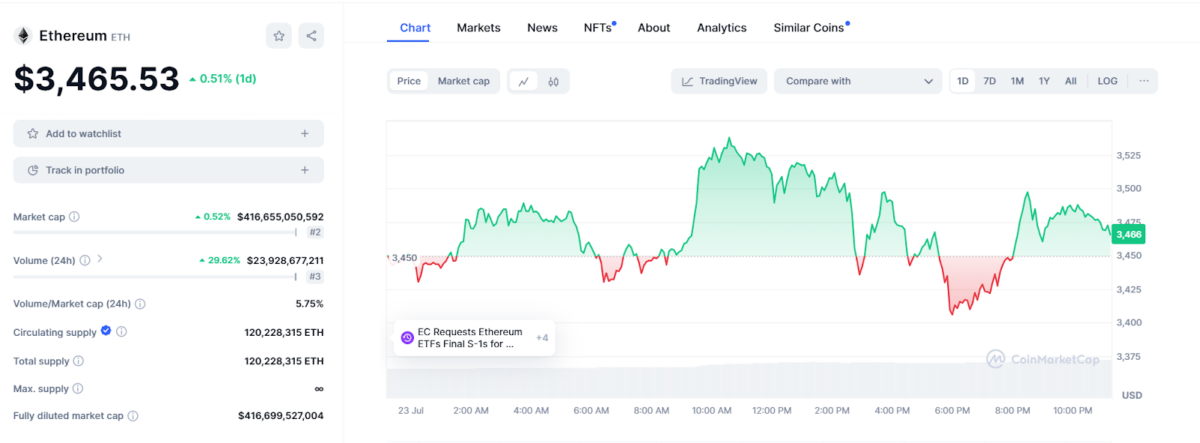Show Volume (24h) info tooltip
Screen dimensions: 1200x443
point(84,260)
